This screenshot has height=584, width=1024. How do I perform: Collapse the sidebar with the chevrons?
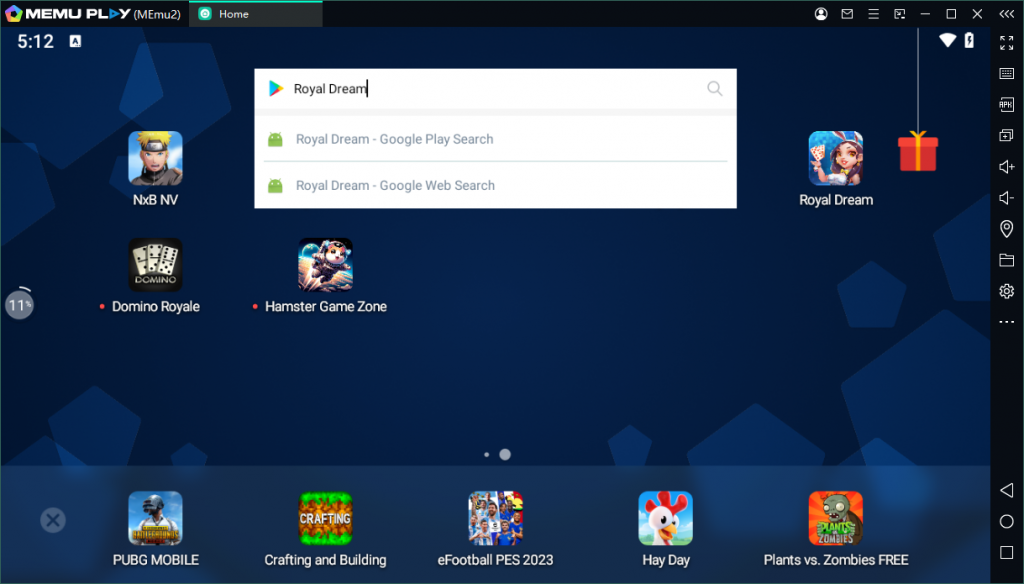[1007, 14]
